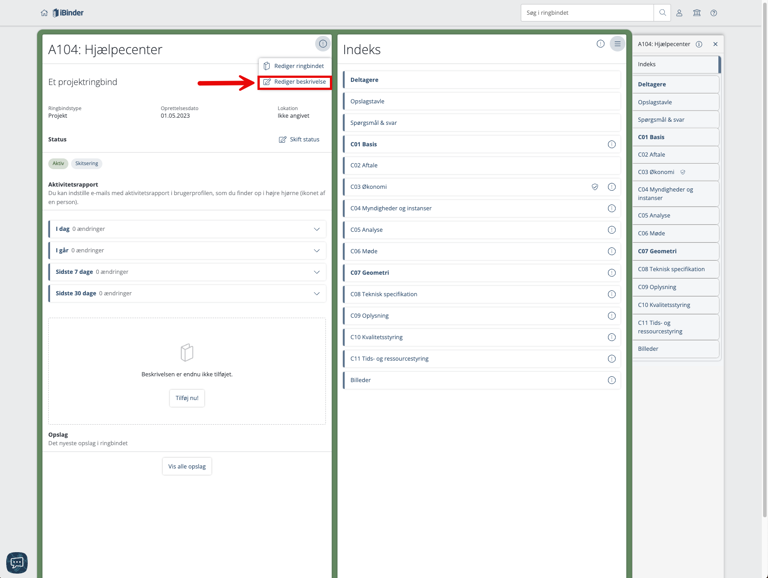Viewport: 768px width, 578px height.
Task: Click the 'Søg i ringbindet' search field
Action: click(x=587, y=13)
